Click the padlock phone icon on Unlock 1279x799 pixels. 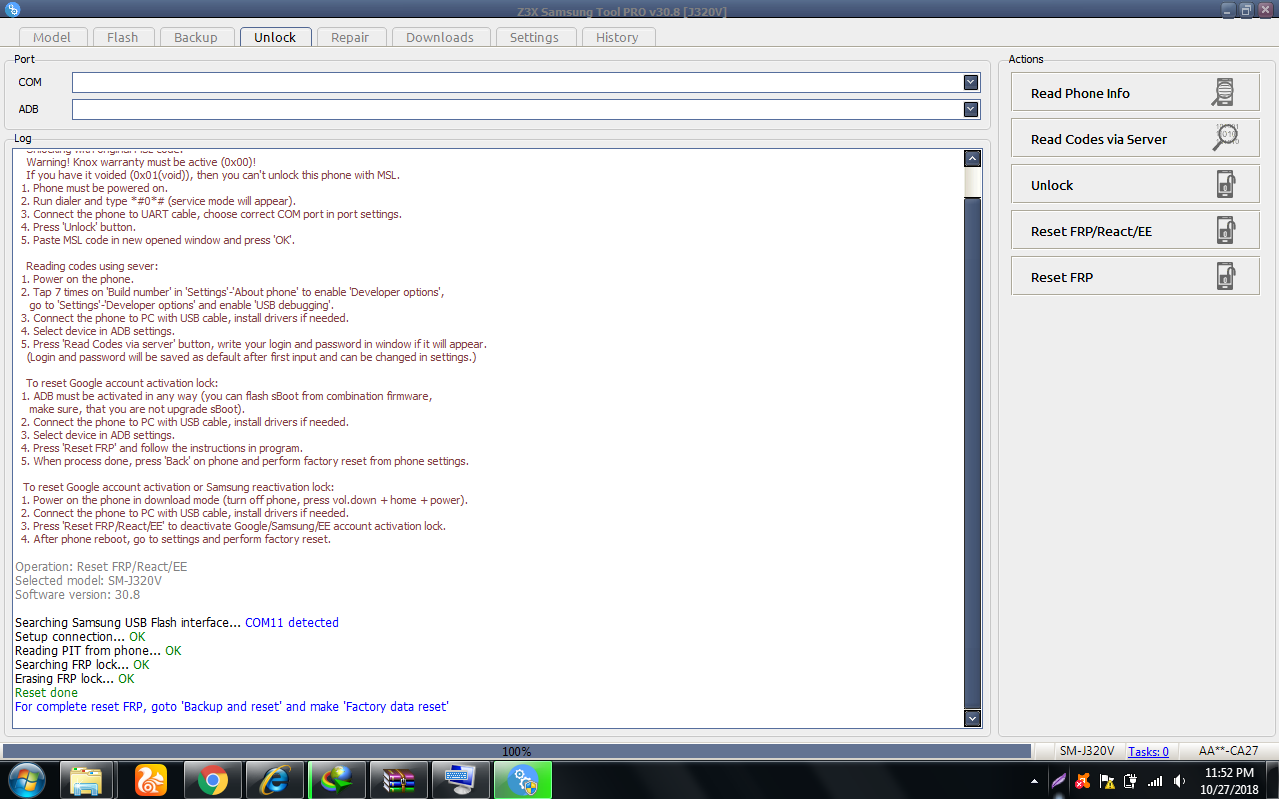(x=1225, y=185)
